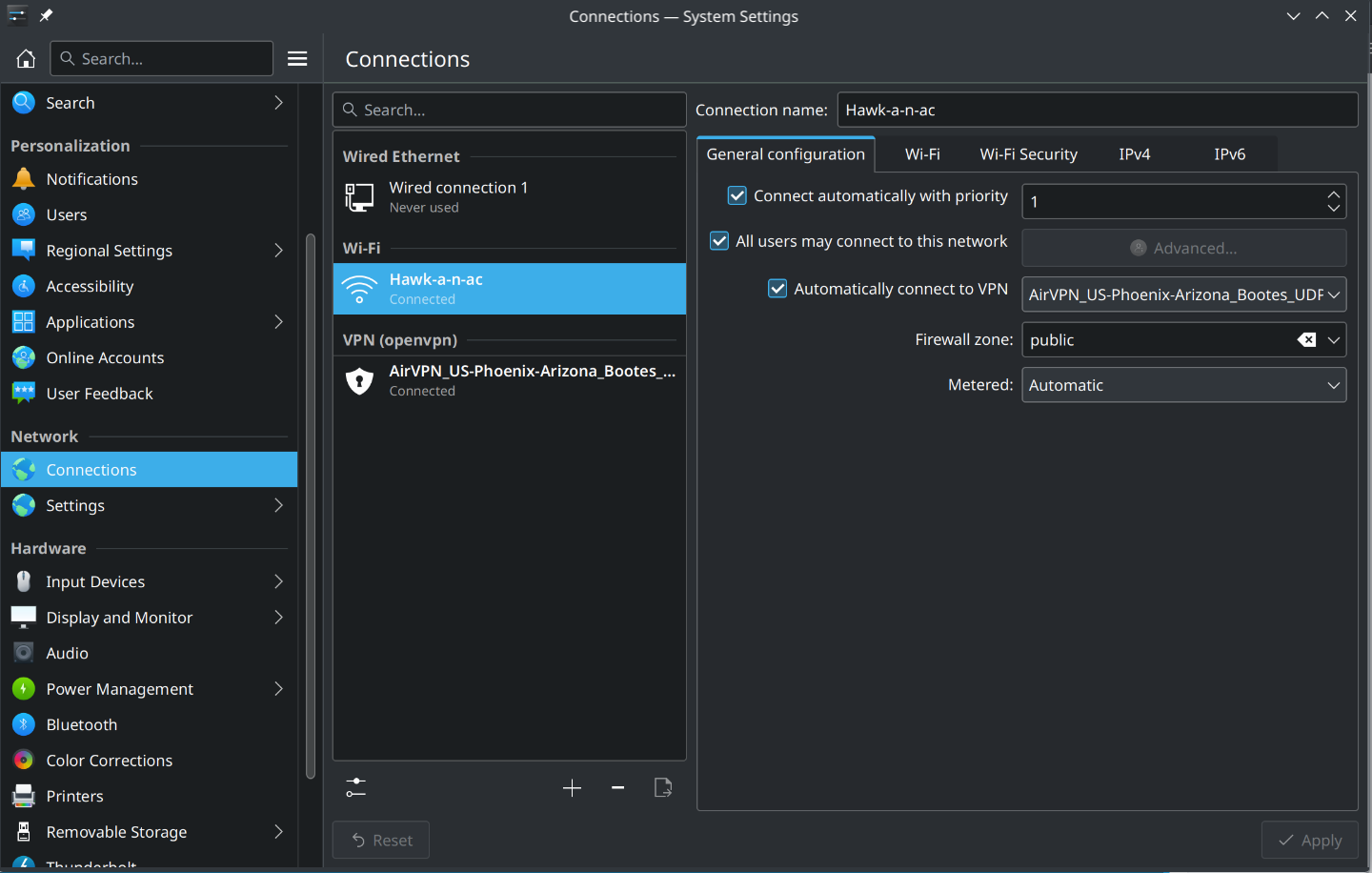Expand Power Management chevron
Screen dimensions: 1372x873
(278, 689)
